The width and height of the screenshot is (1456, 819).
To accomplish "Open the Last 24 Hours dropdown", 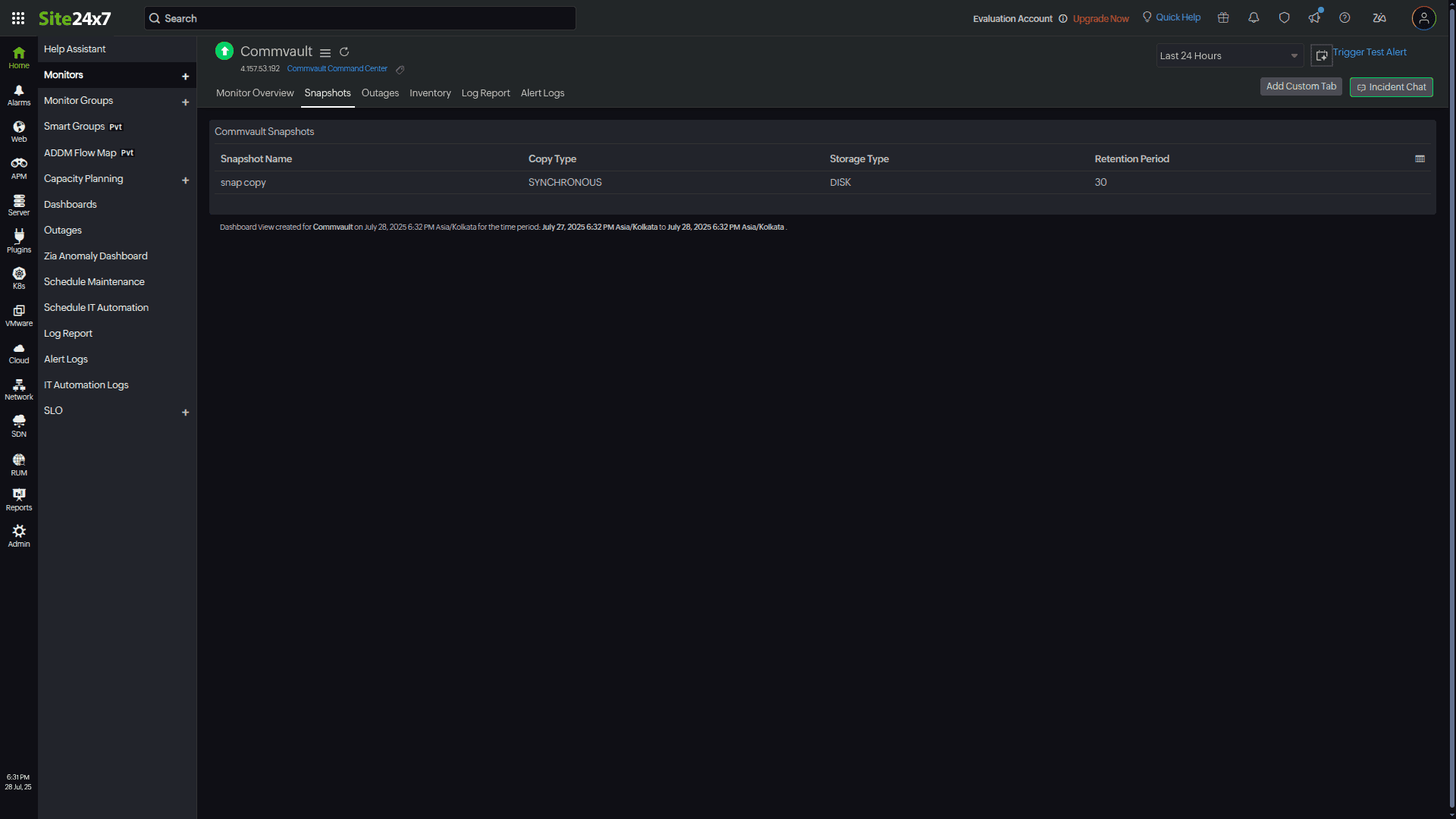I will [x=1228, y=56].
